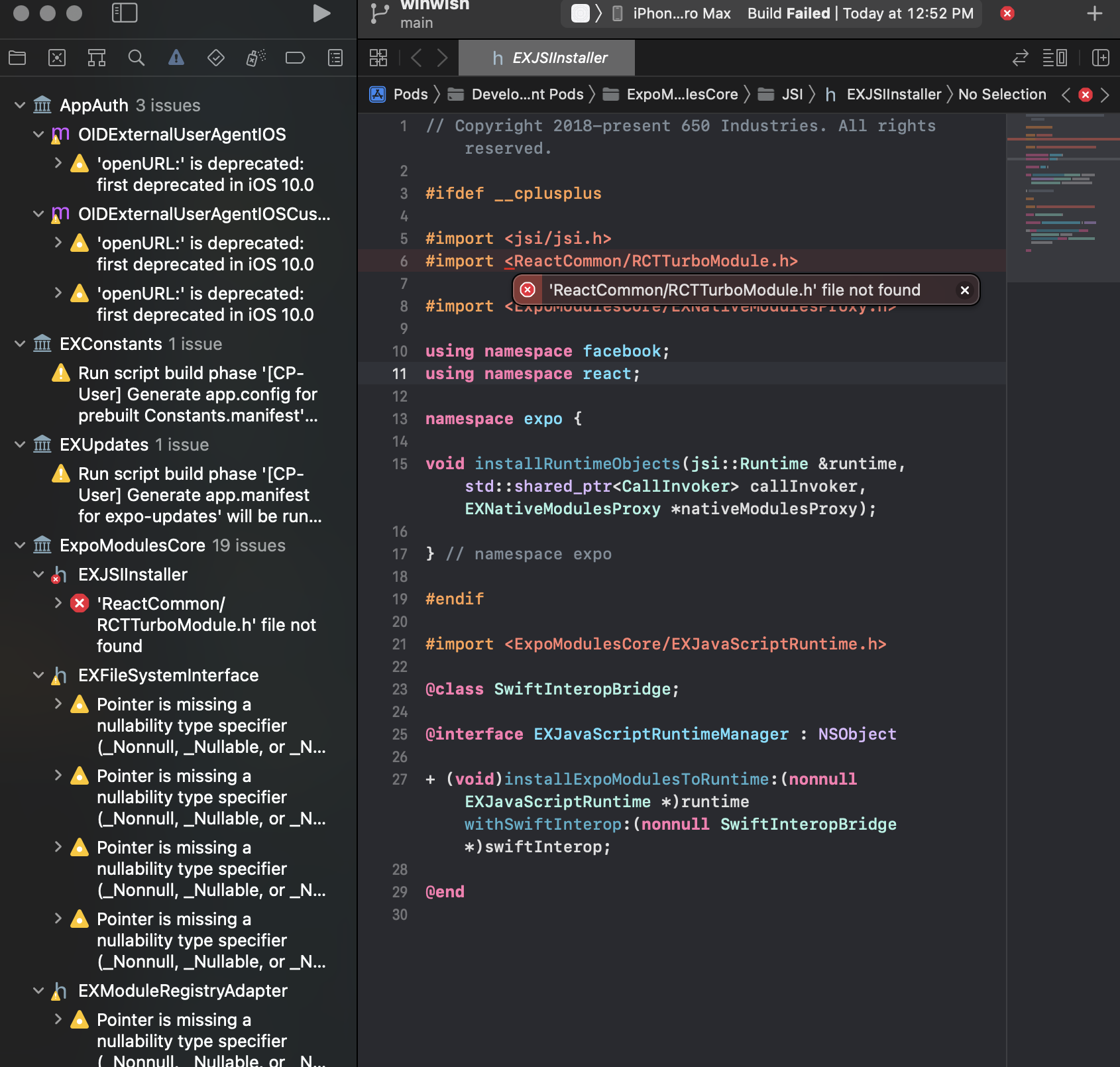The width and height of the screenshot is (1120, 1067).
Task: Switch to the Find navigator magnifier
Action: pyautogui.click(x=136, y=58)
